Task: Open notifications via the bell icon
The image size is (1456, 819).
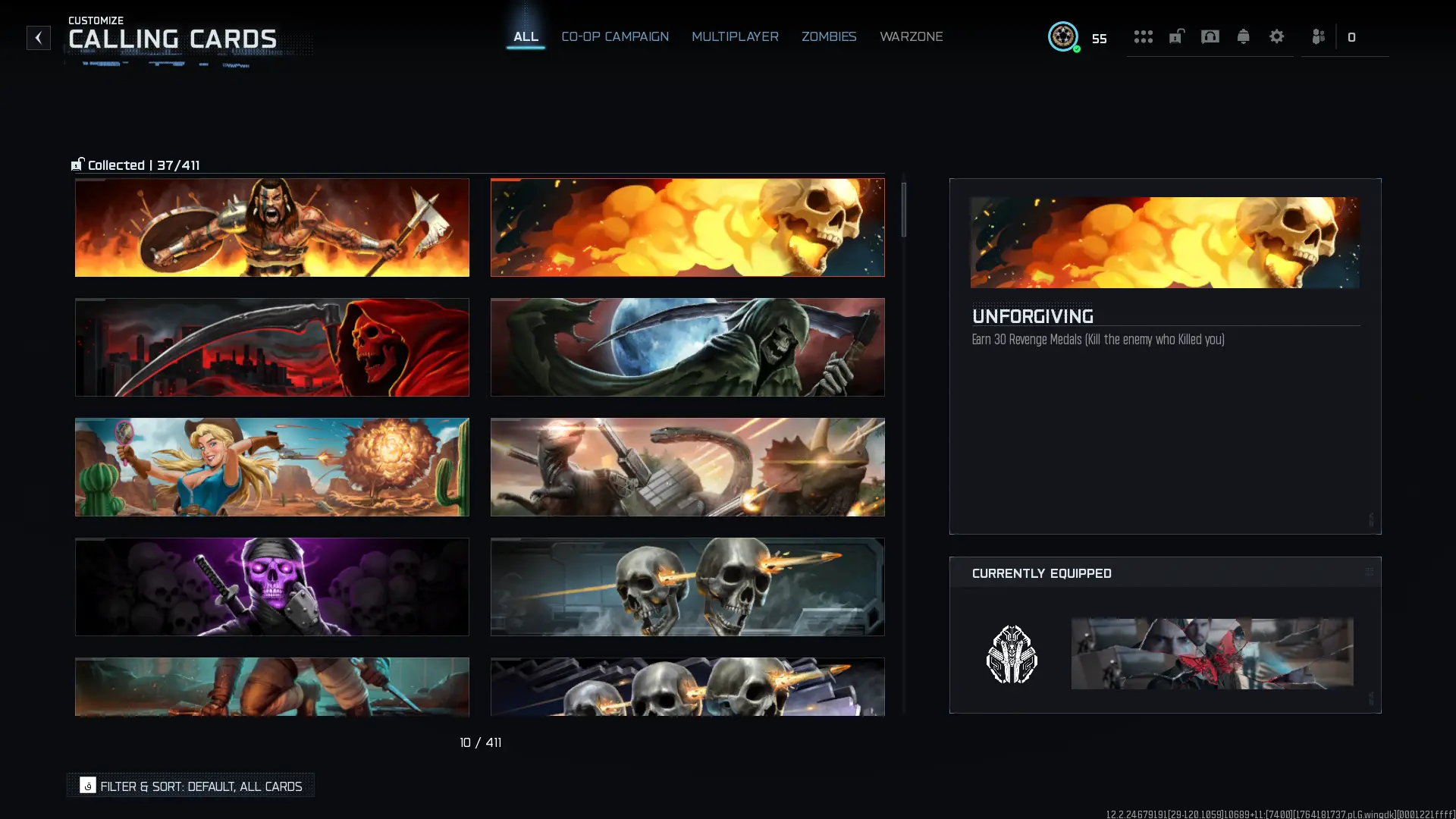Action: [x=1243, y=36]
